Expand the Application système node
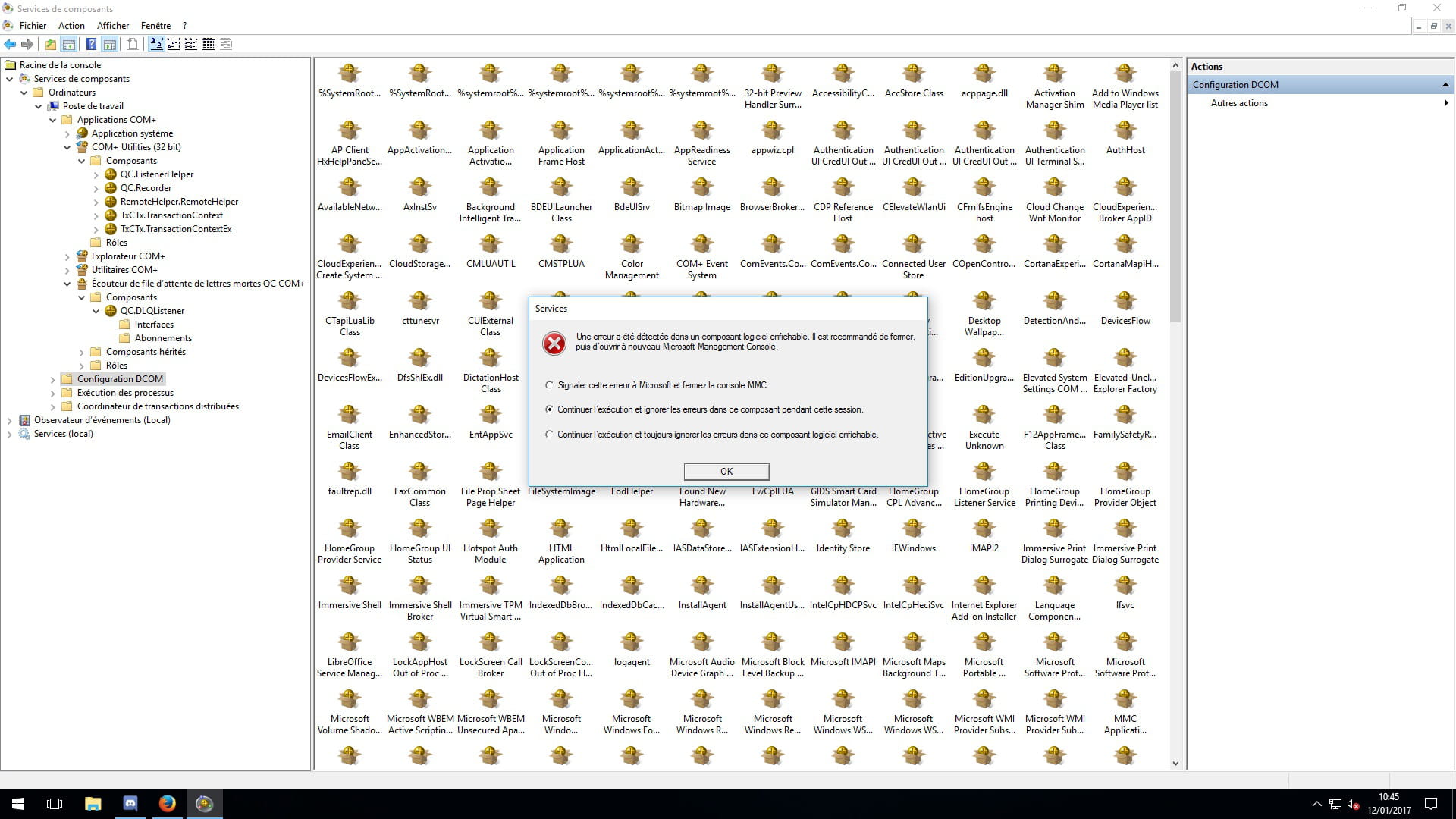 (67, 133)
